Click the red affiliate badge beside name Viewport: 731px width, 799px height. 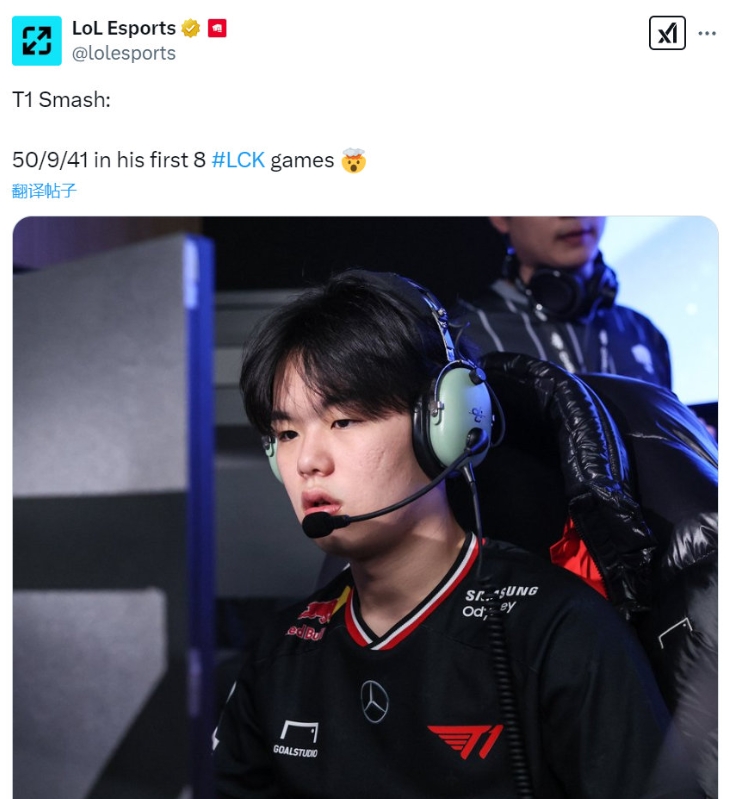(x=217, y=29)
